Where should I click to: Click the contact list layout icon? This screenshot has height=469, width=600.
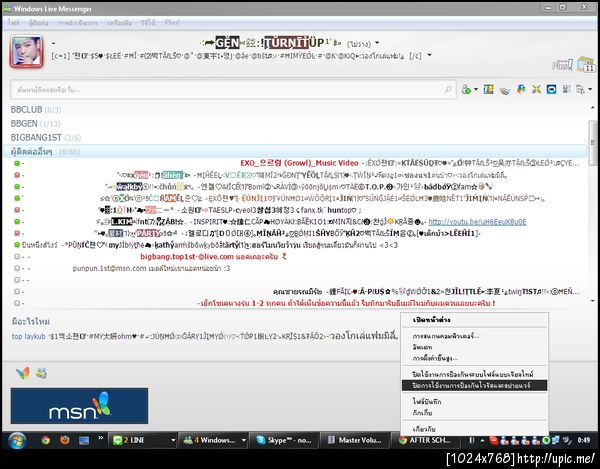click(567, 90)
